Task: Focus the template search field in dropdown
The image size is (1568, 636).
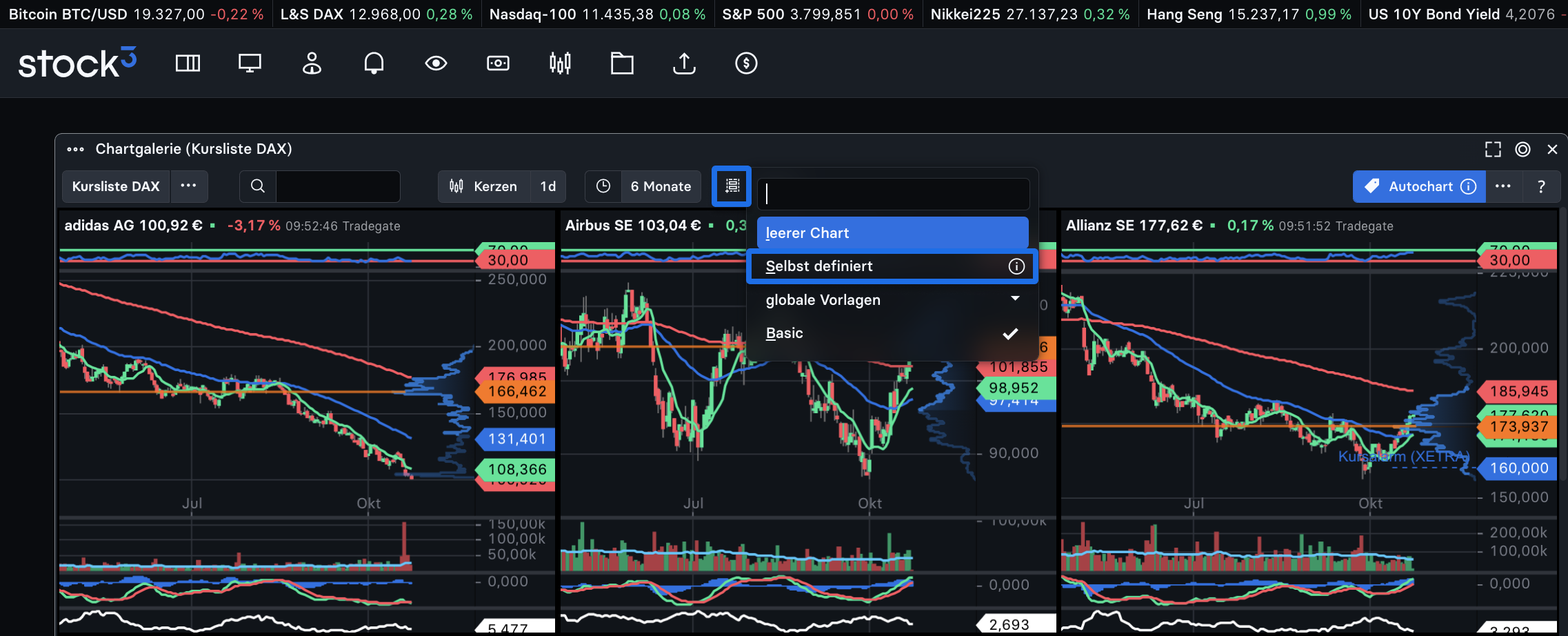Action: [x=894, y=194]
